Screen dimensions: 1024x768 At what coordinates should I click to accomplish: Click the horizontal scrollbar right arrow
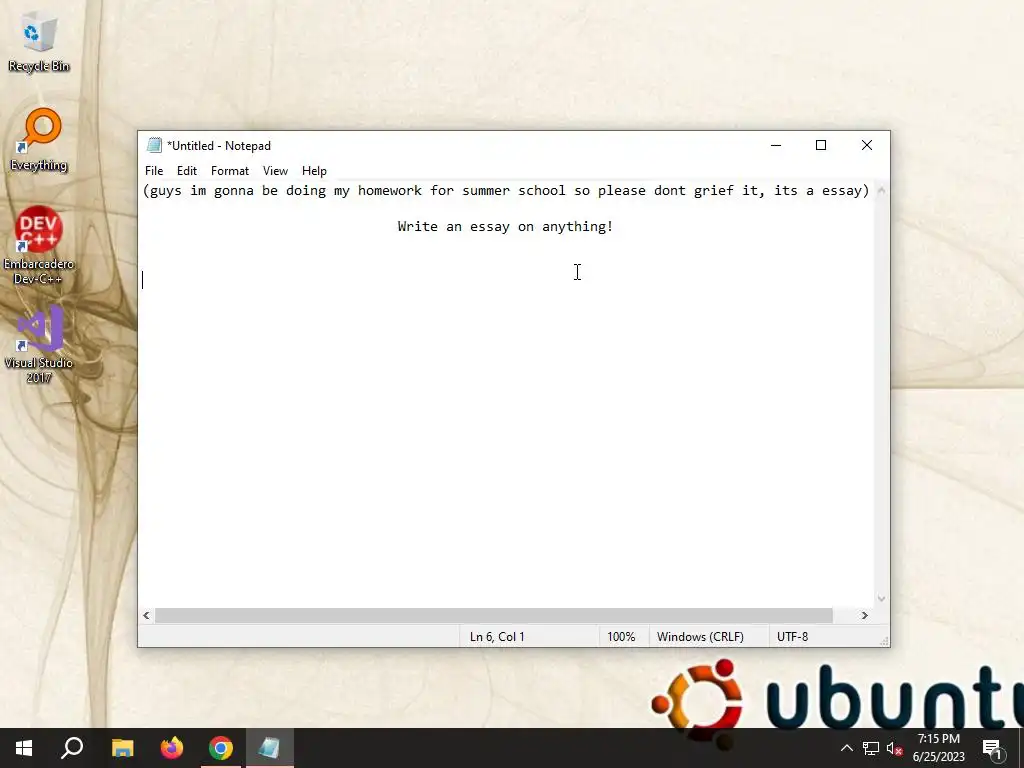pyautogui.click(x=865, y=615)
